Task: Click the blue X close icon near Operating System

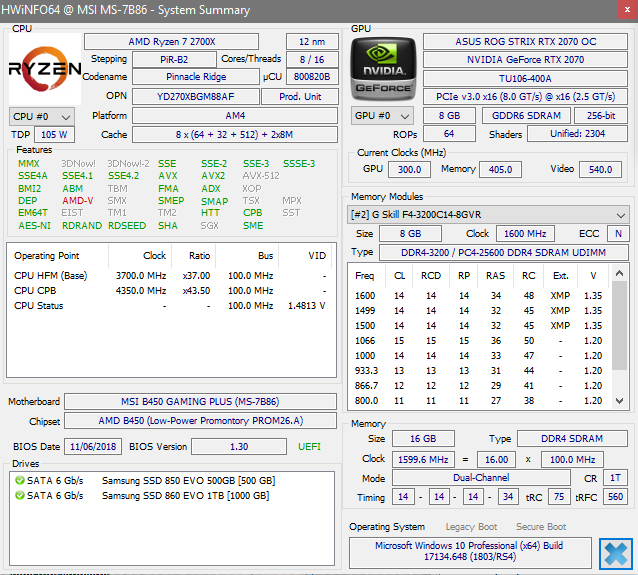Action: [x=616, y=553]
